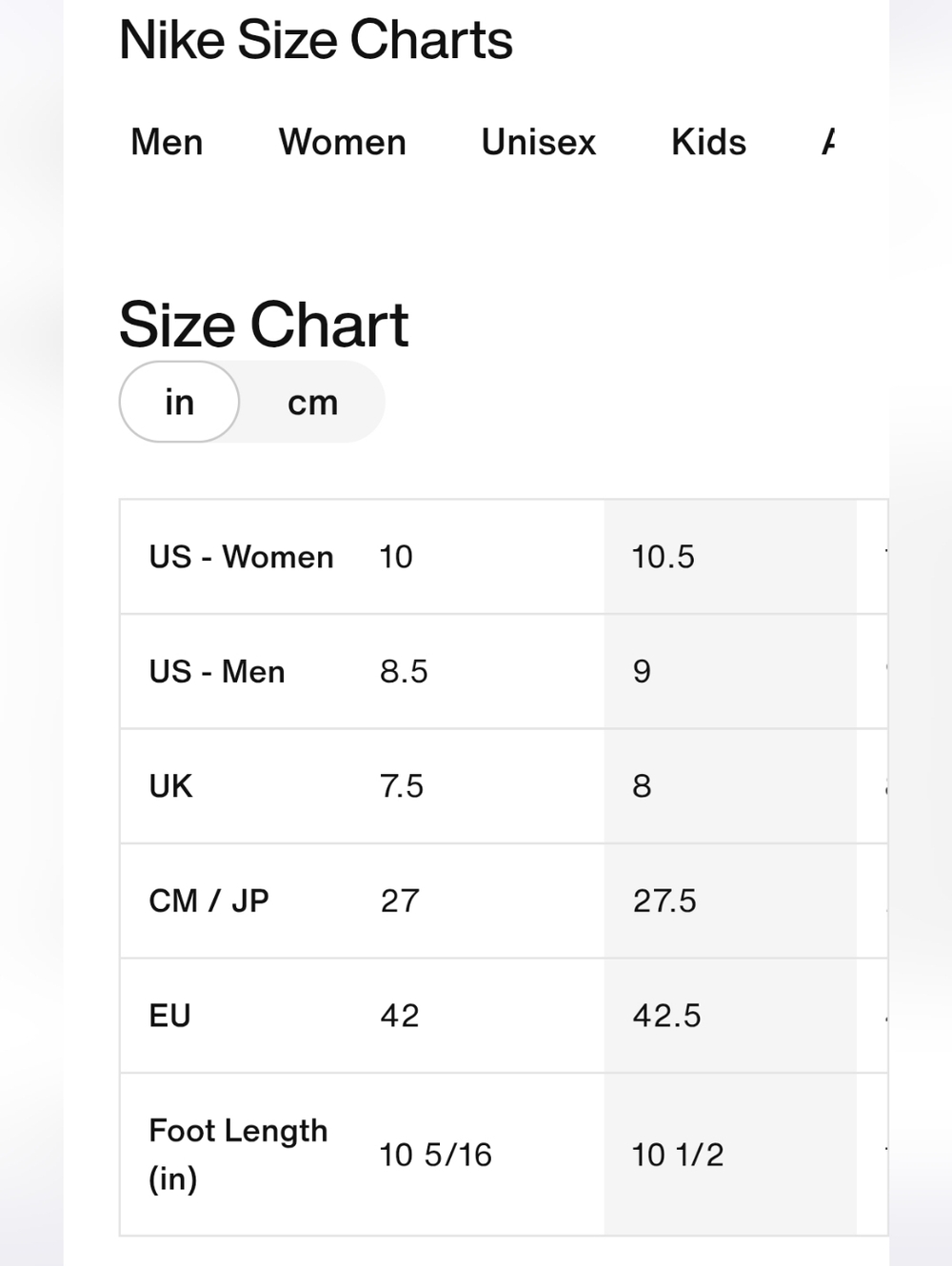952x1266 pixels.
Task: Select the Unisex tab
Action: tap(538, 143)
